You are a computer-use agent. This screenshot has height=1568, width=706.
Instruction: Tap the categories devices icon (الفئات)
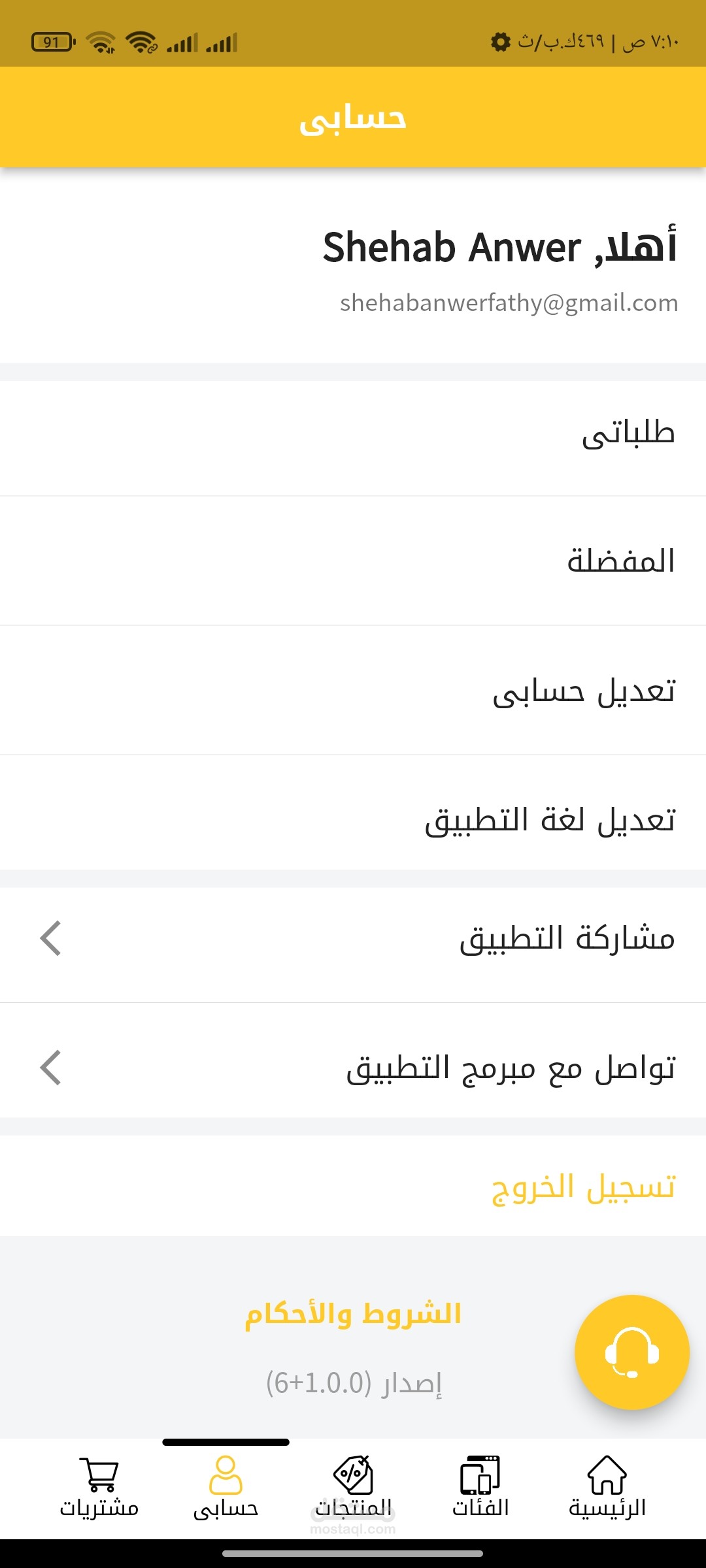pos(480,1475)
